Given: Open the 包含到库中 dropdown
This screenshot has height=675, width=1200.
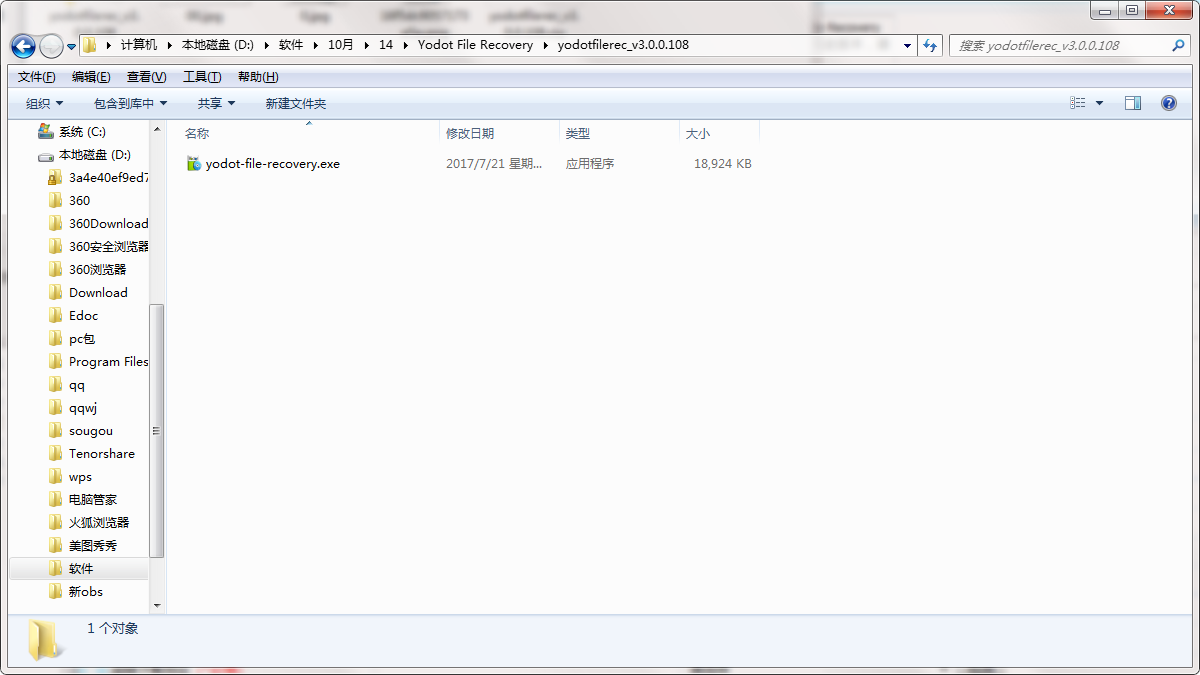Looking at the screenshot, I should pyautogui.click(x=130, y=103).
